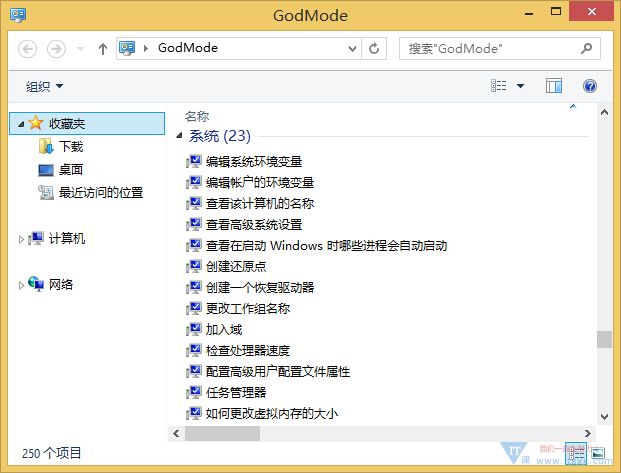Click icon beside 配置高级用户配置文件属性
This screenshot has width=621, height=473.
pyautogui.click(x=194, y=371)
